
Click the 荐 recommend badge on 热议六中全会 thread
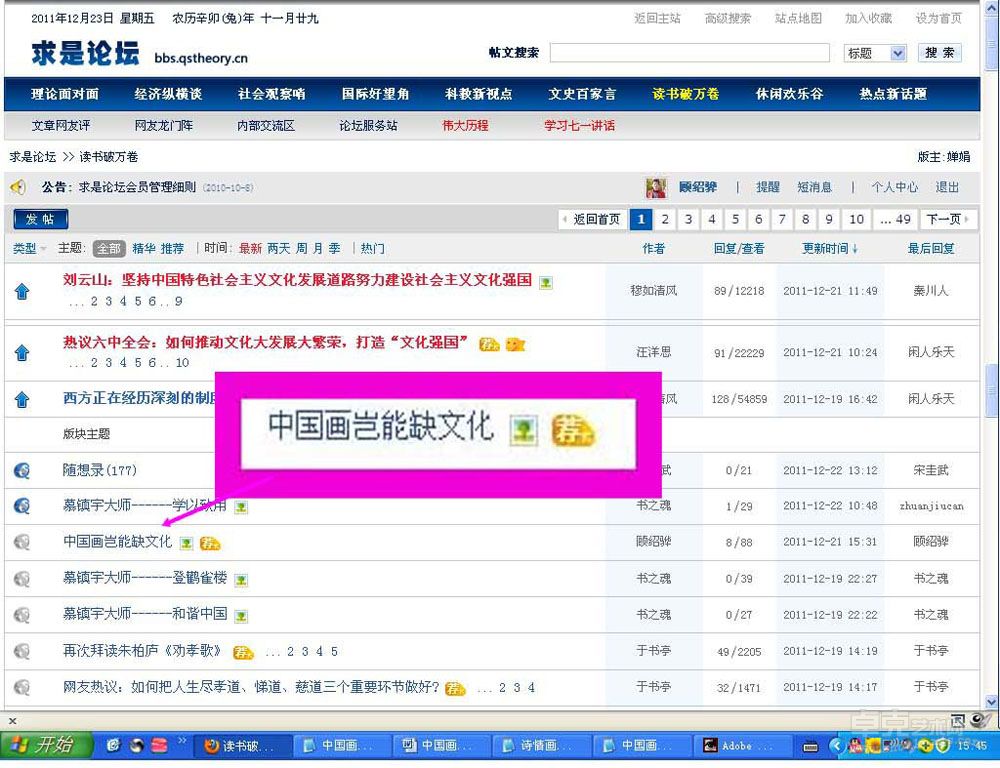(489, 344)
